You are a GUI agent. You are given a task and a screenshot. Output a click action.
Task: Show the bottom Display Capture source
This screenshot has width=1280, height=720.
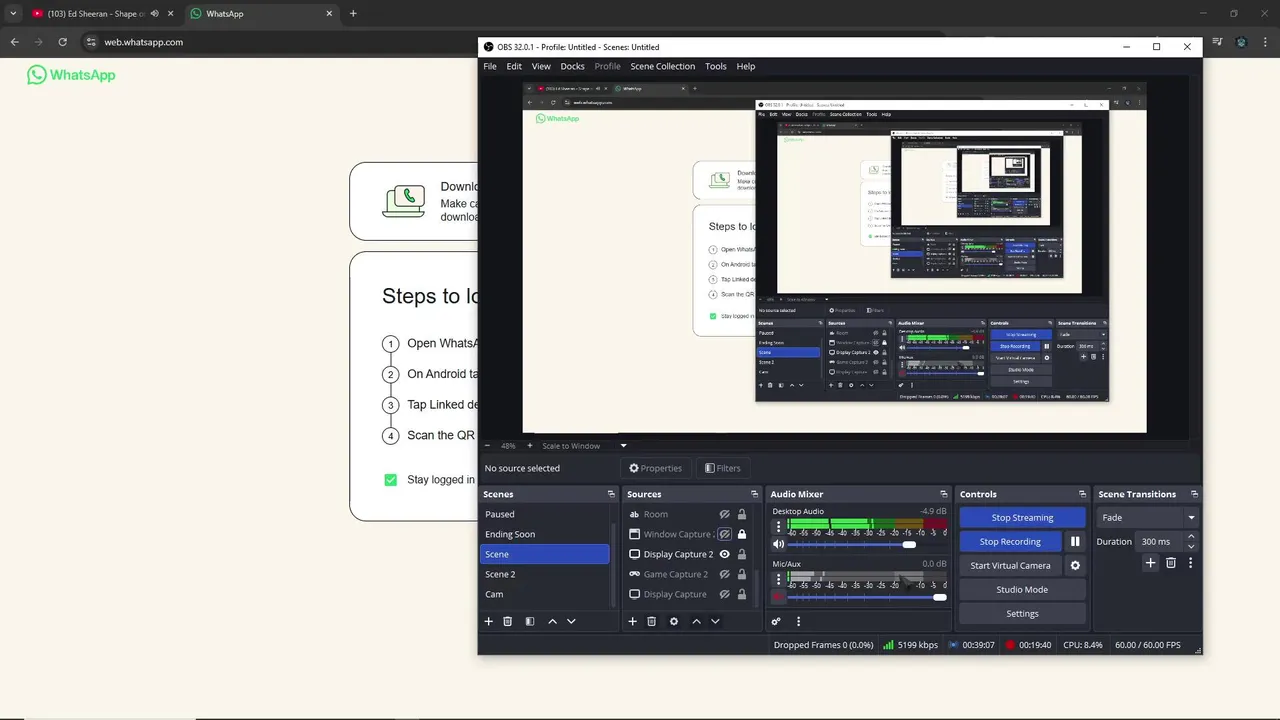[x=724, y=594]
